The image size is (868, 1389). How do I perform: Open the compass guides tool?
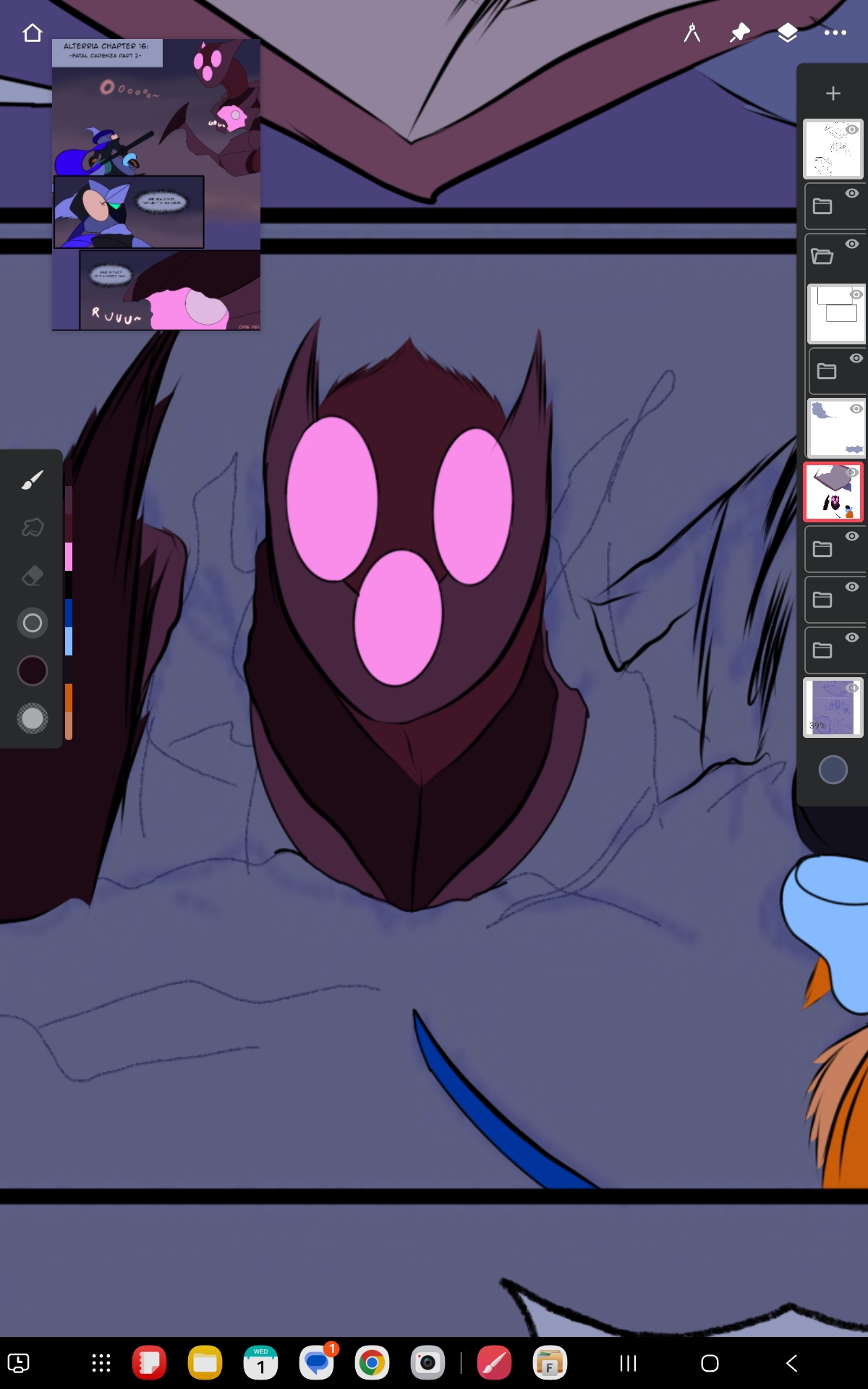(x=692, y=33)
